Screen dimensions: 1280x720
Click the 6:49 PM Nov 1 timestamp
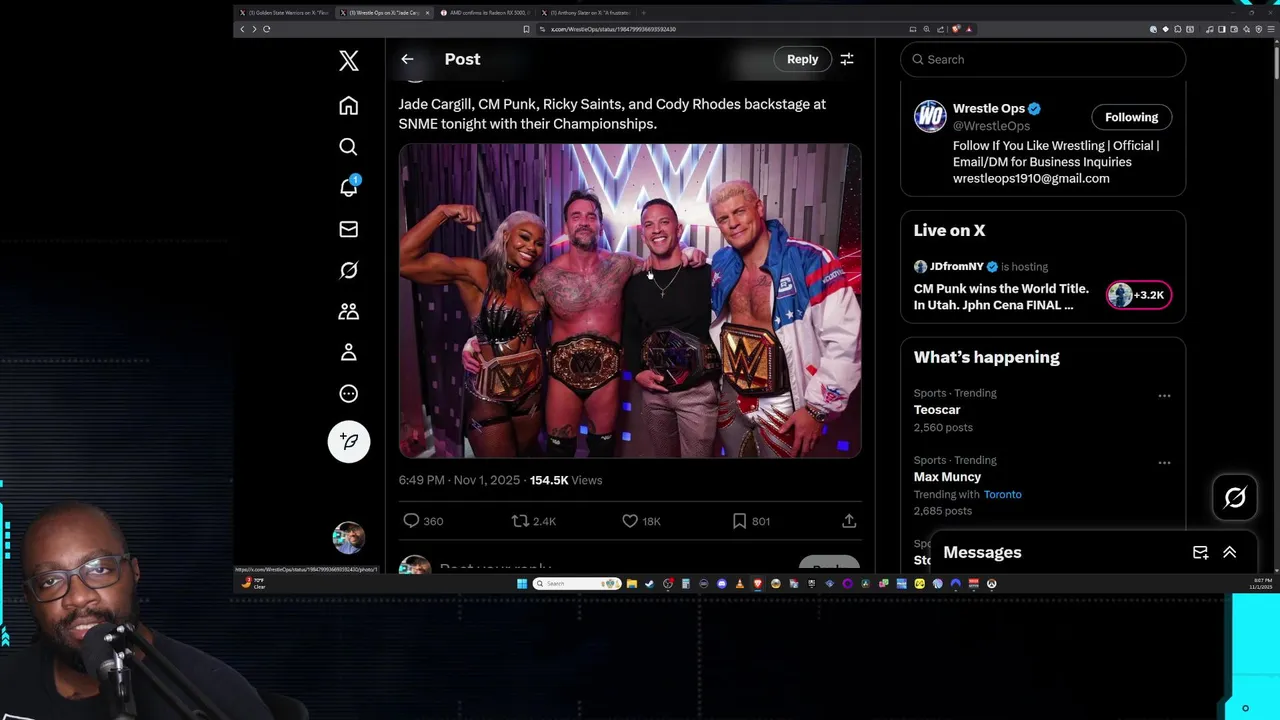[459, 480]
